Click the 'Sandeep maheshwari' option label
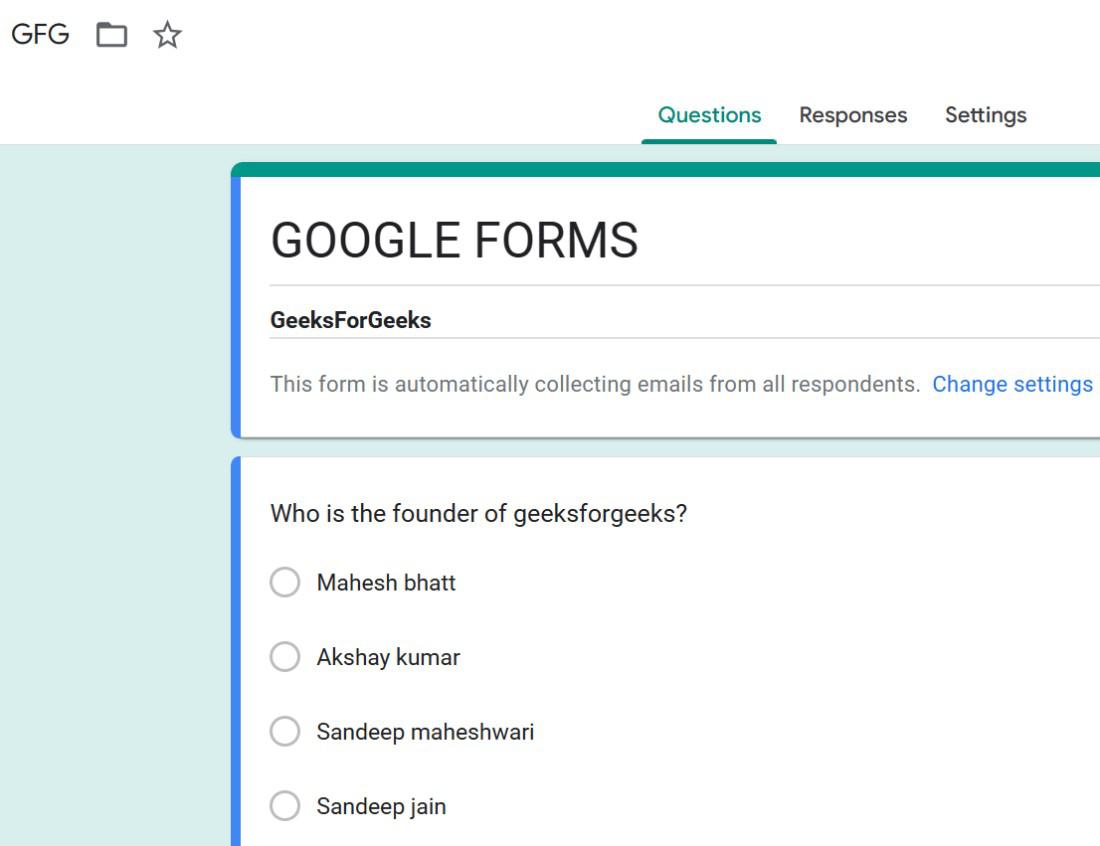1100x846 pixels. pyautogui.click(x=425, y=732)
